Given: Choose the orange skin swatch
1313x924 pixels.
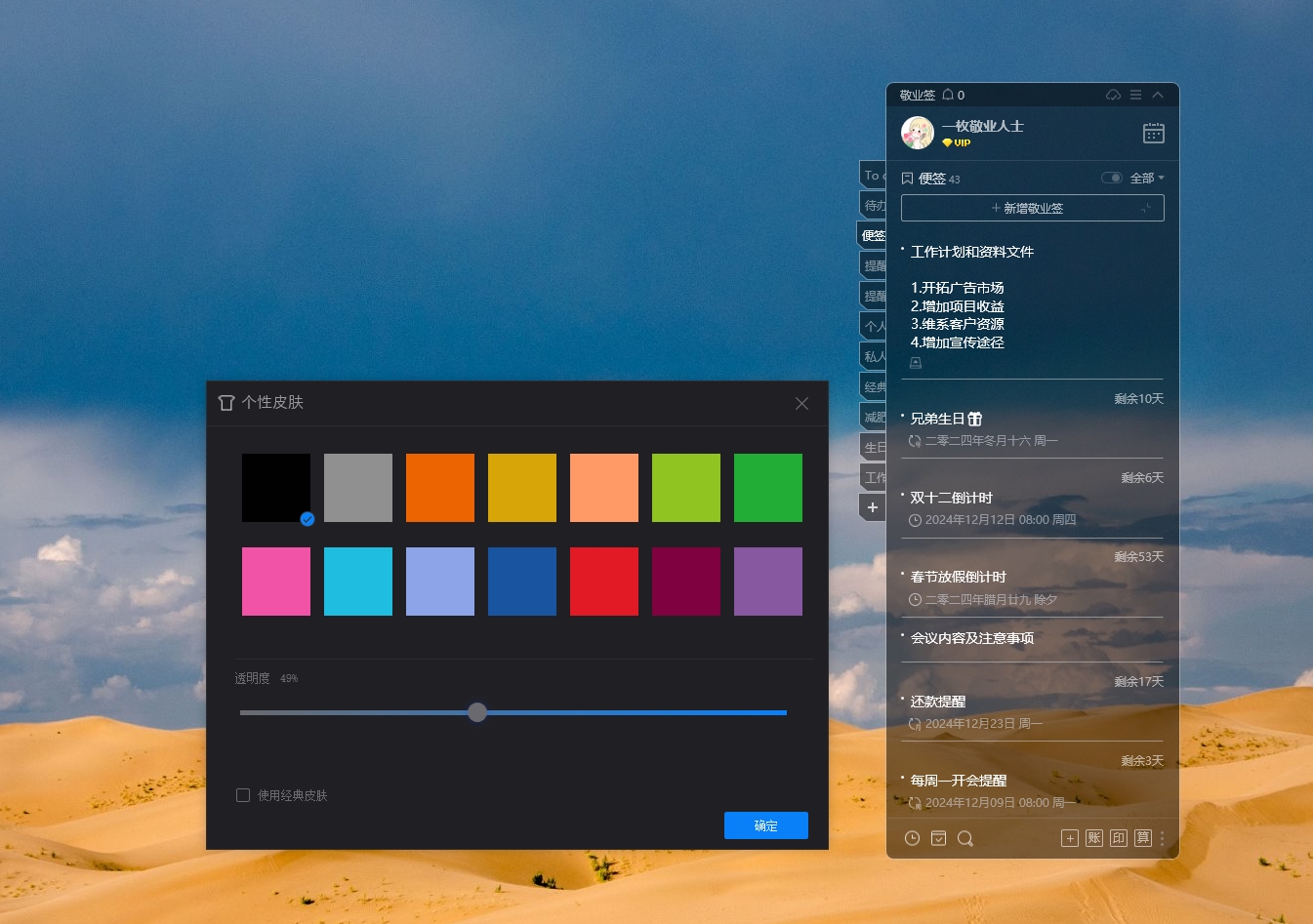Looking at the screenshot, I should coord(440,488).
